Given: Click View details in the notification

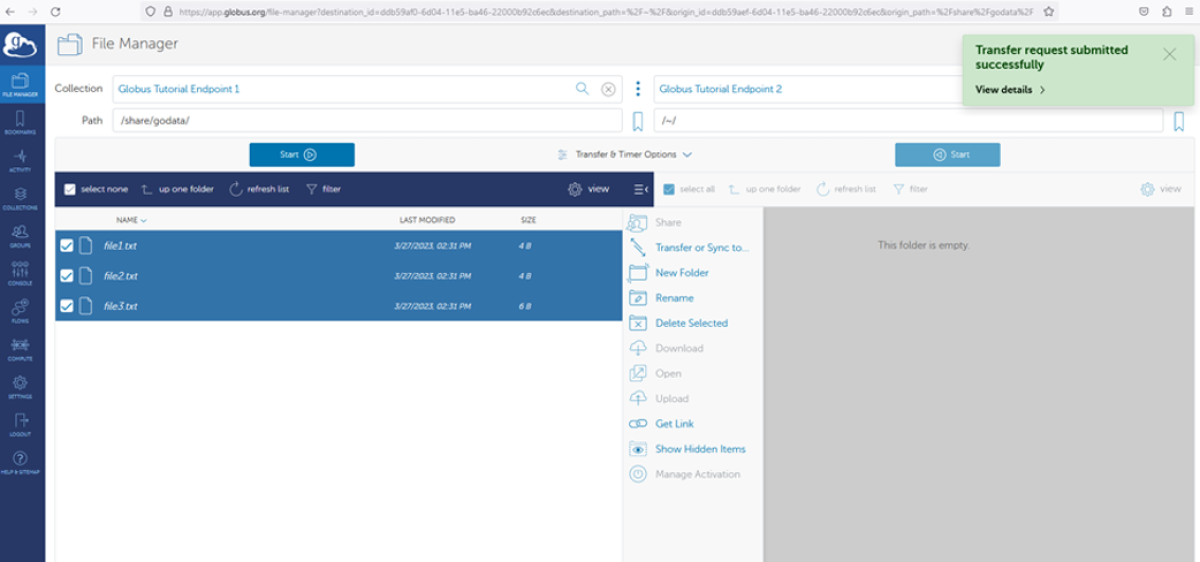Looking at the screenshot, I should click(1009, 90).
